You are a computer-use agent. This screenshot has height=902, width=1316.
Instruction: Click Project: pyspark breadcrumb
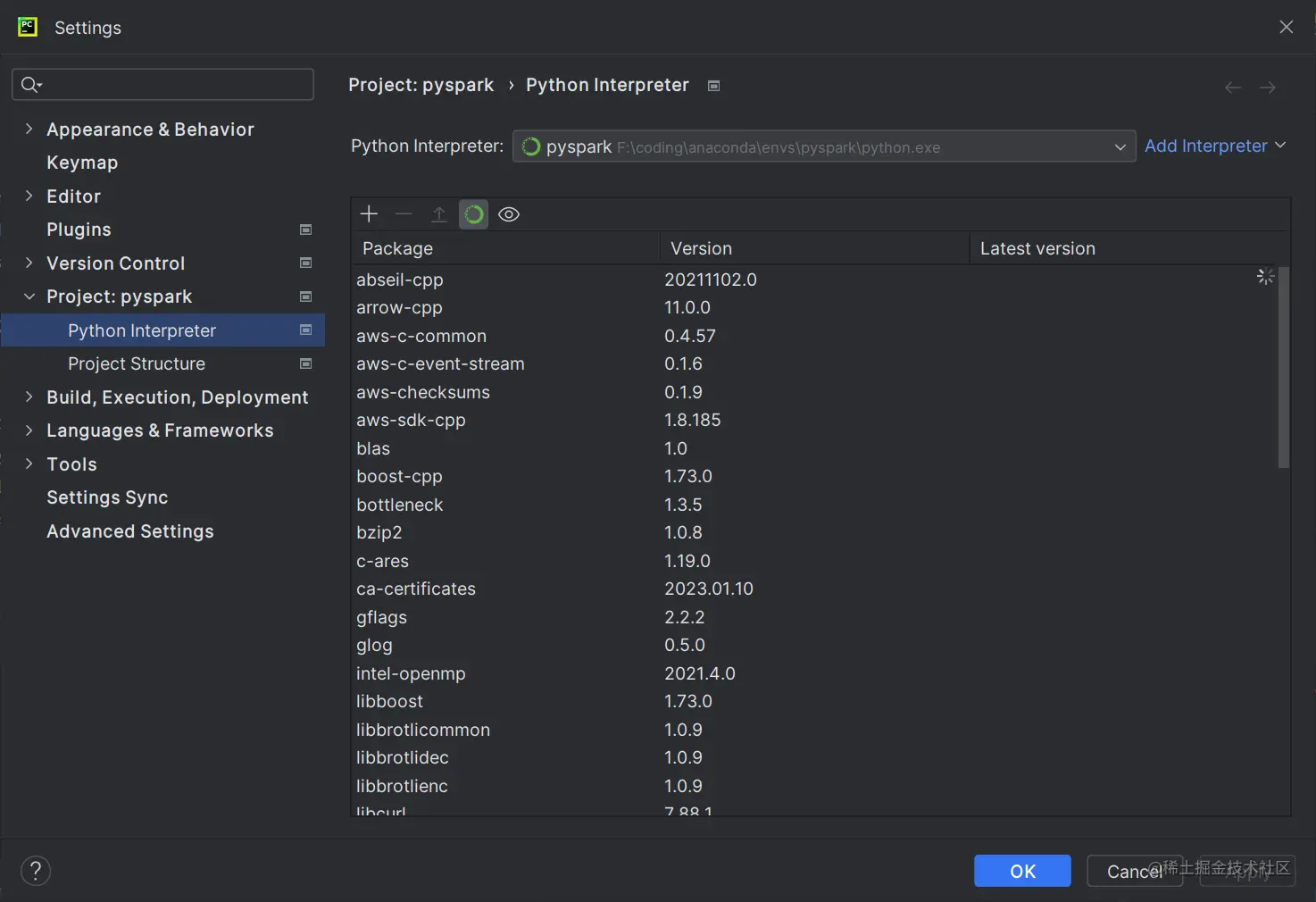coord(421,85)
